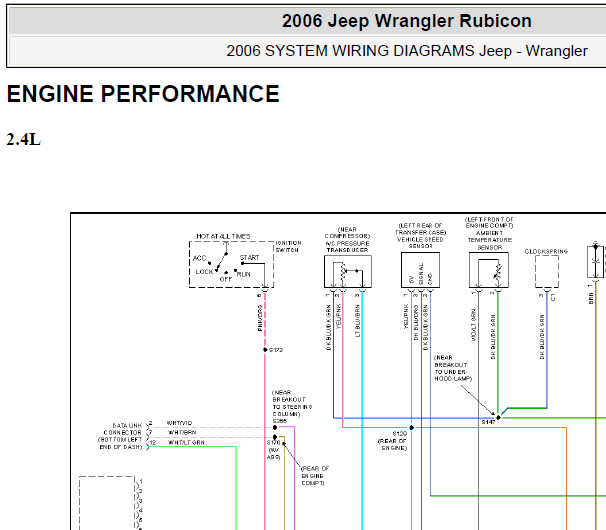Click the "S172" splice label
606x530 pixels.
point(276,350)
